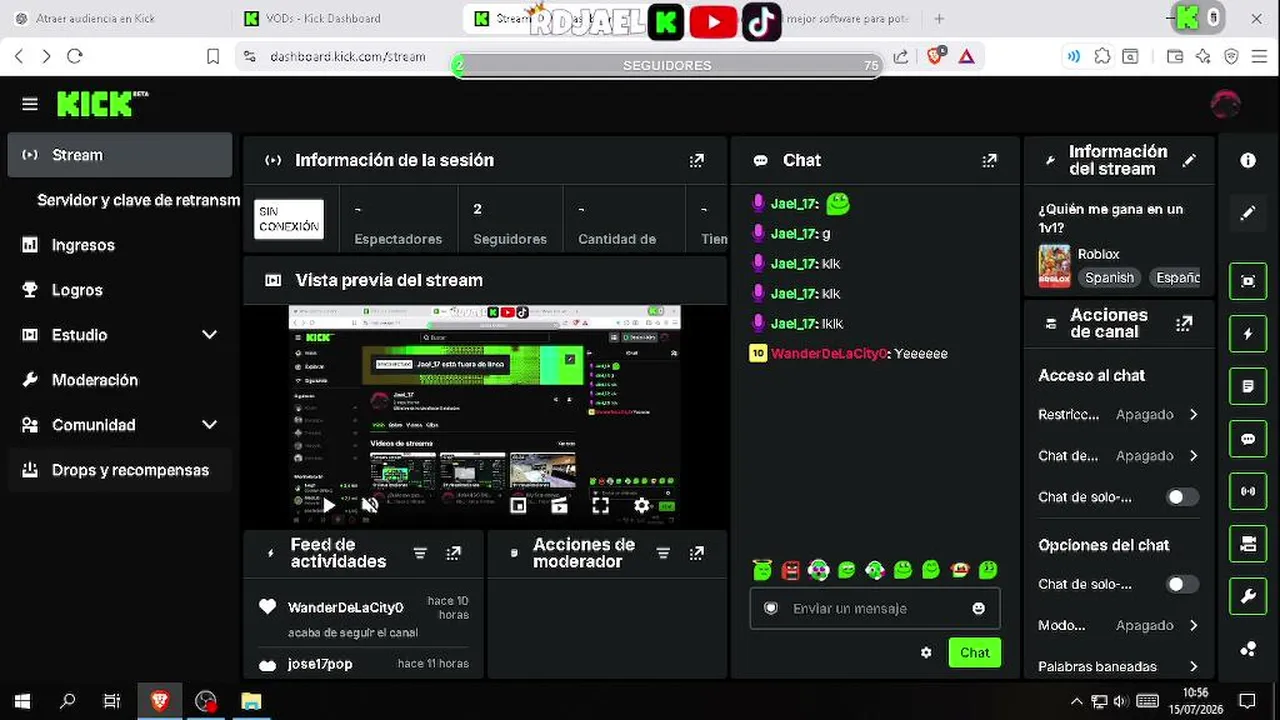Click the three-dots icon at the right rail bottom
Viewport: 1280px width, 720px height.
(x=1248, y=649)
